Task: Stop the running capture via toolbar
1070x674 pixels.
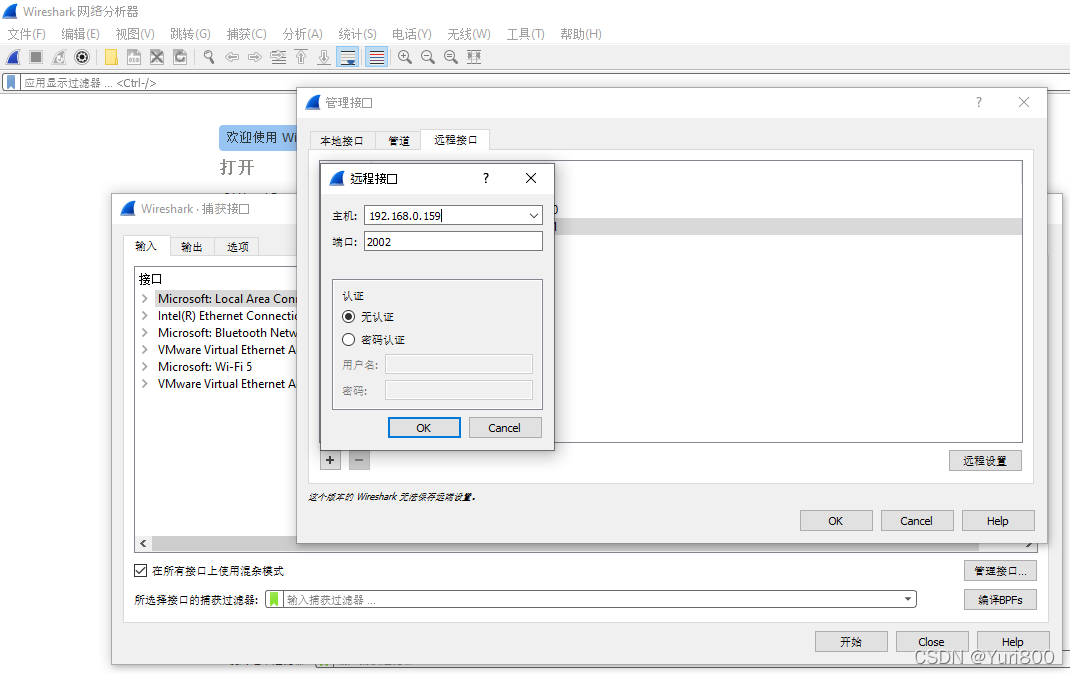Action: [x=36, y=57]
